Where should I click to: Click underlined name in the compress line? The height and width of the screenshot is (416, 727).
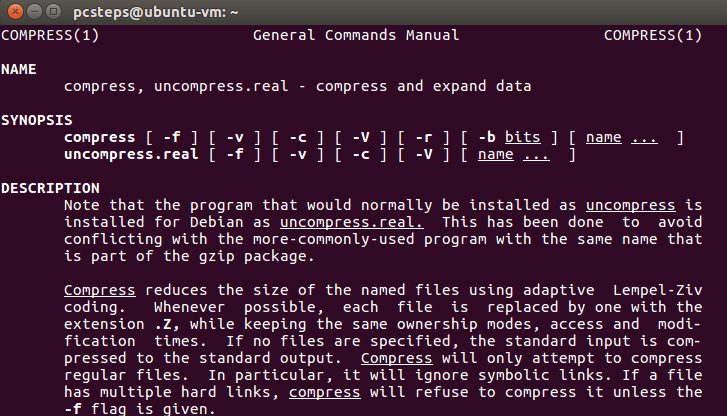[604, 137]
